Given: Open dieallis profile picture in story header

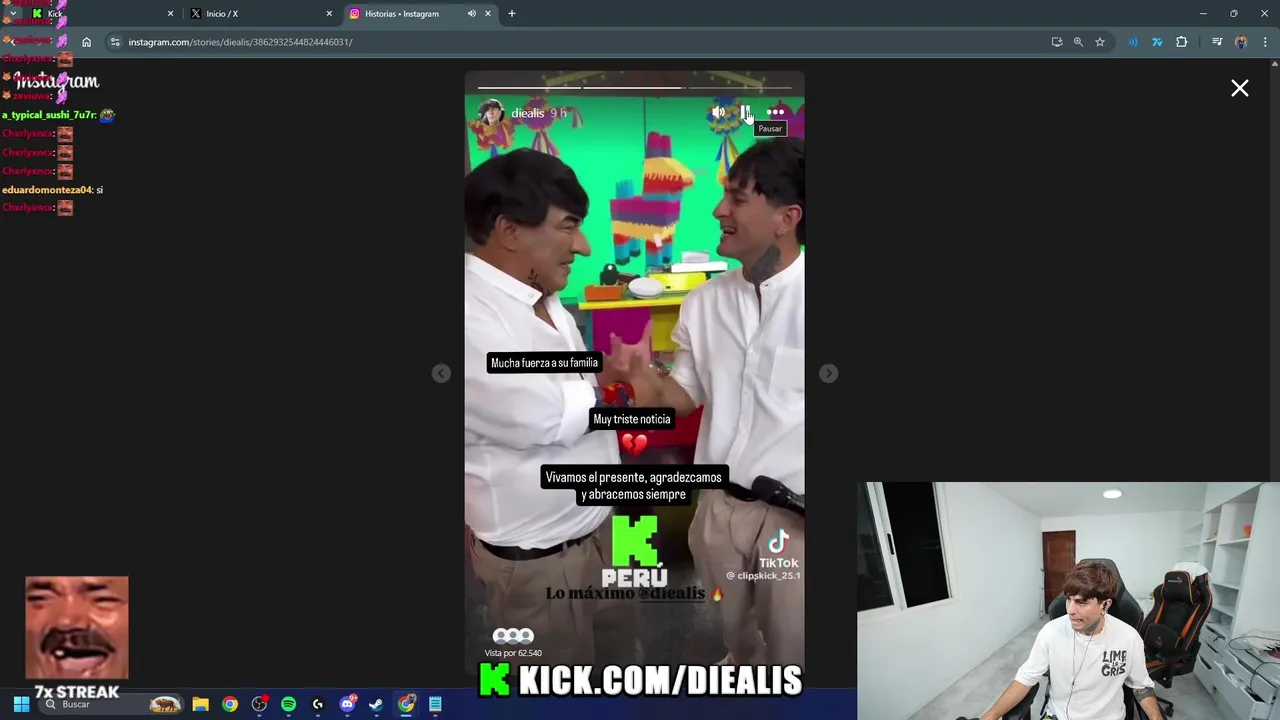Looking at the screenshot, I should [x=490, y=113].
